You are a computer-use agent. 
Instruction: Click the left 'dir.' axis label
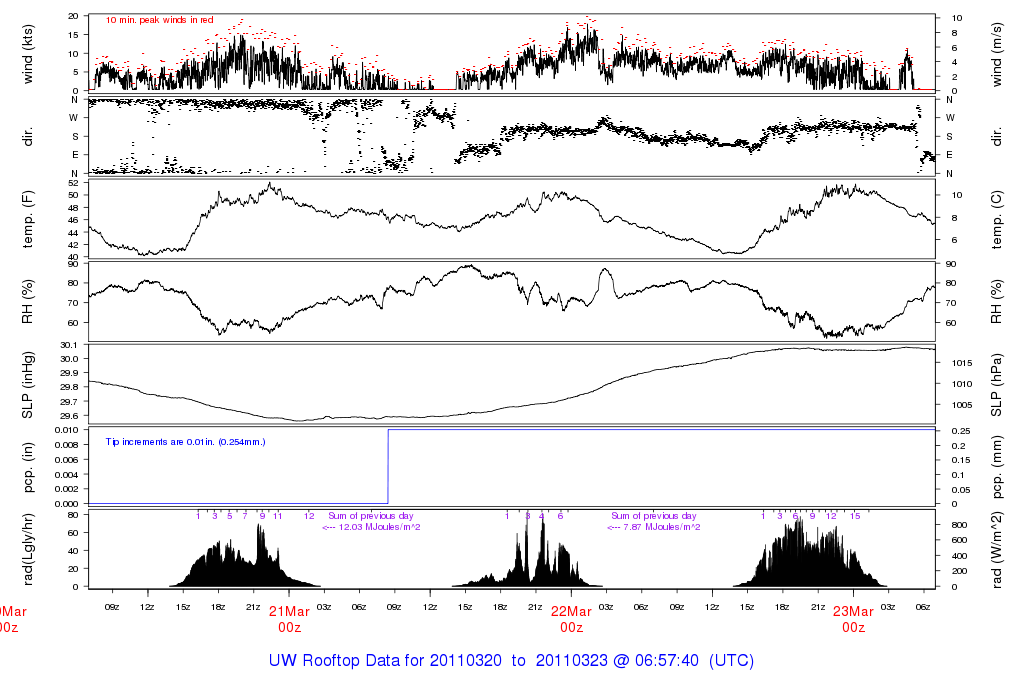[27, 136]
